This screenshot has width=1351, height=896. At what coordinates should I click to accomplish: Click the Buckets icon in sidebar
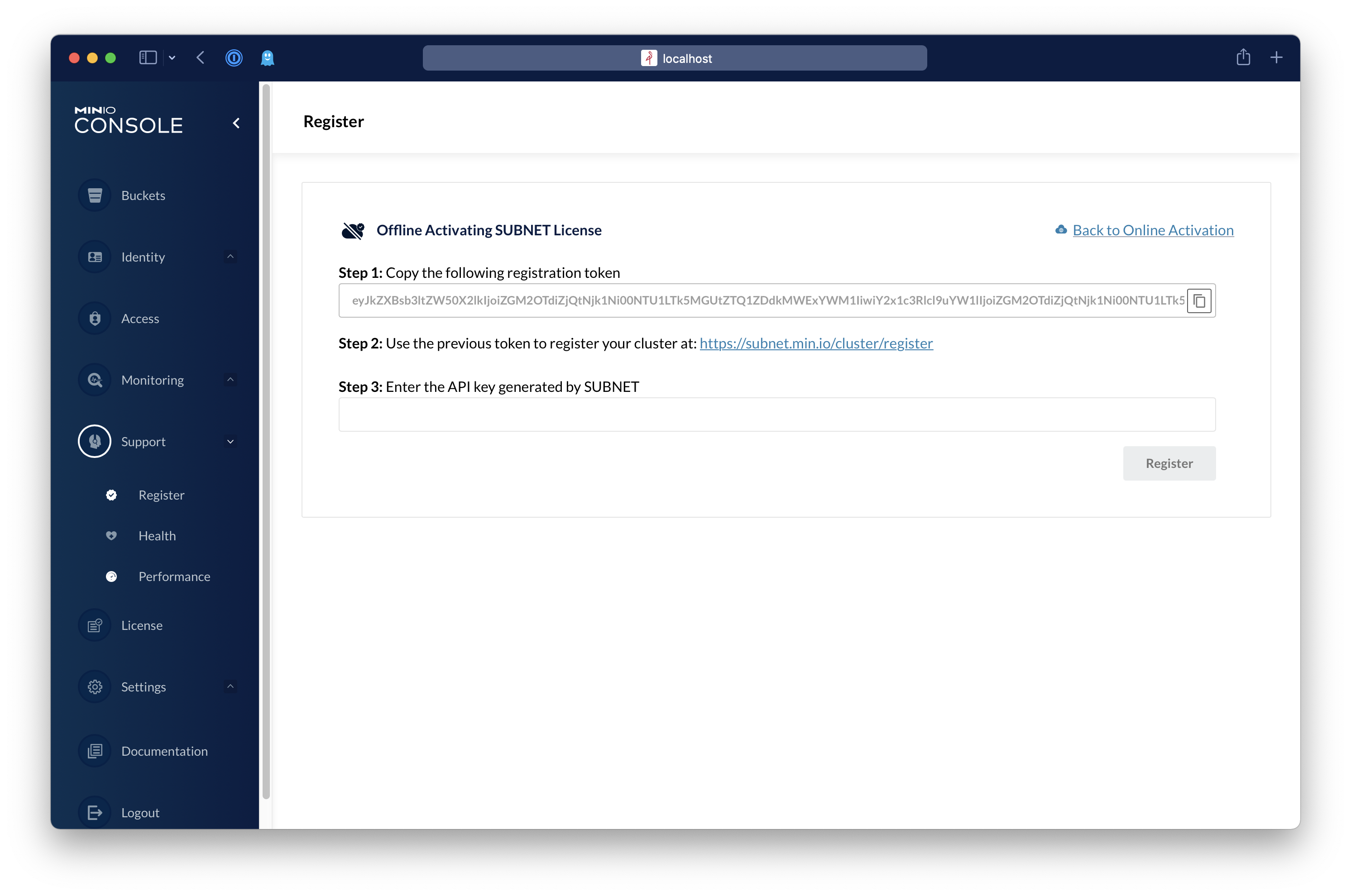pos(95,195)
